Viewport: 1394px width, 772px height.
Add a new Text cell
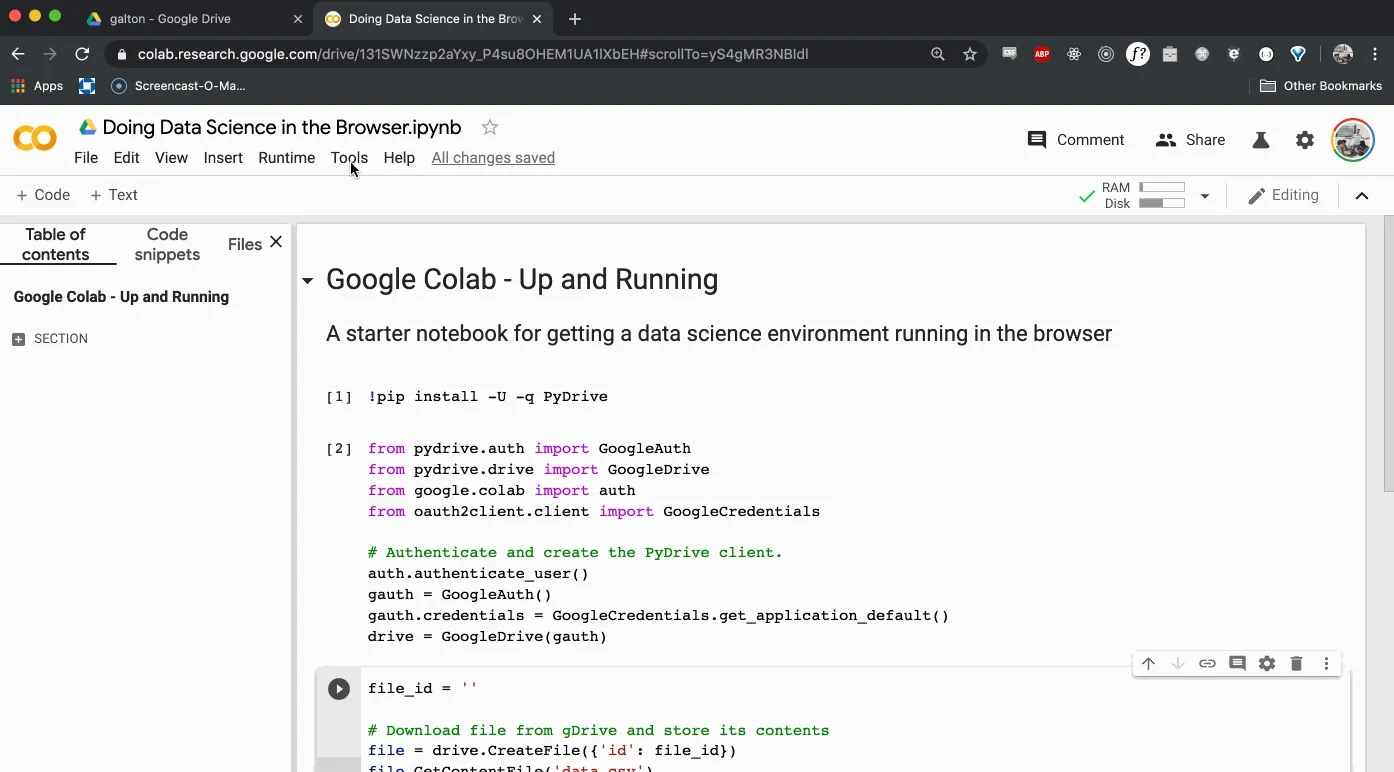pyautogui.click(x=114, y=195)
